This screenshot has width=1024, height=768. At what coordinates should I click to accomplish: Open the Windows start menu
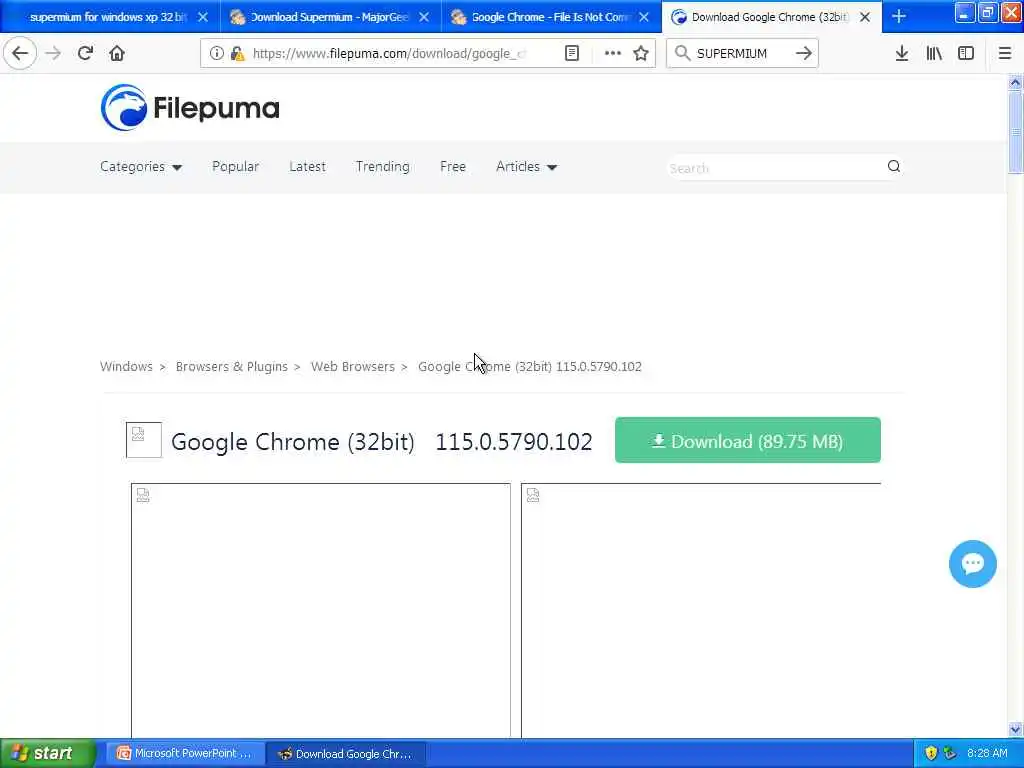click(x=47, y=754)
